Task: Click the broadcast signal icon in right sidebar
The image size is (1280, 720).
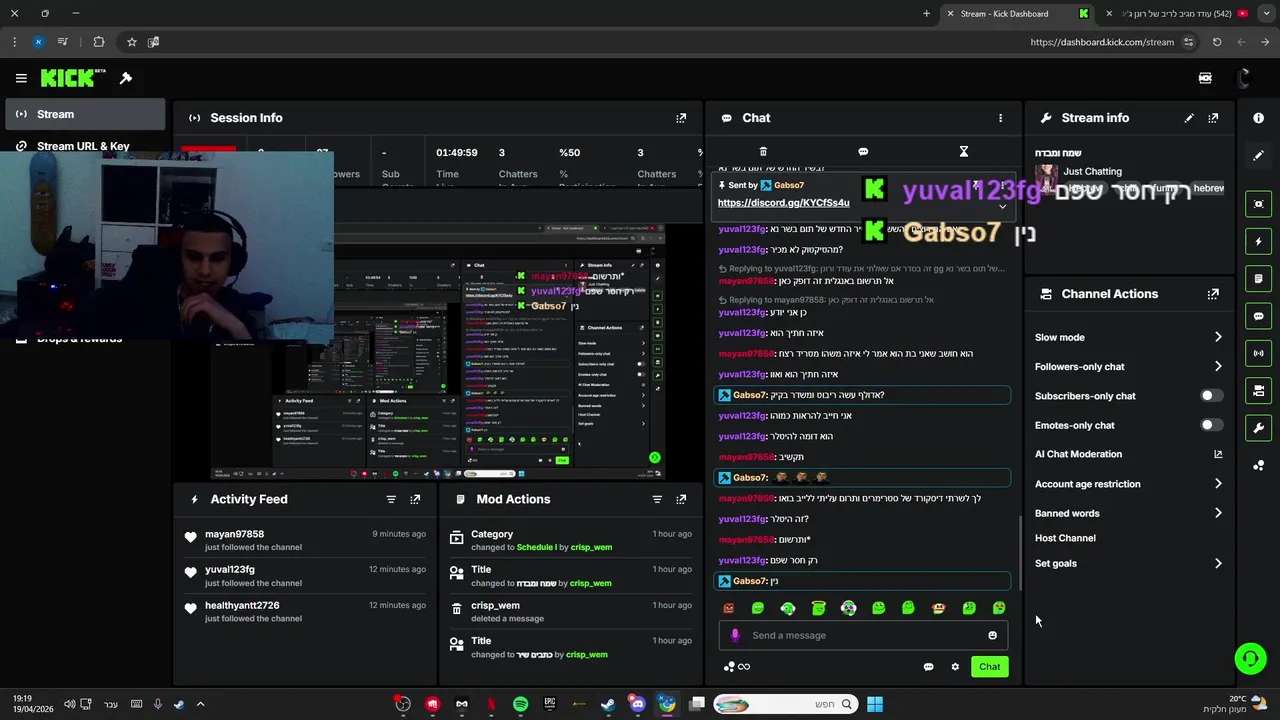Action: point(1258,353)
